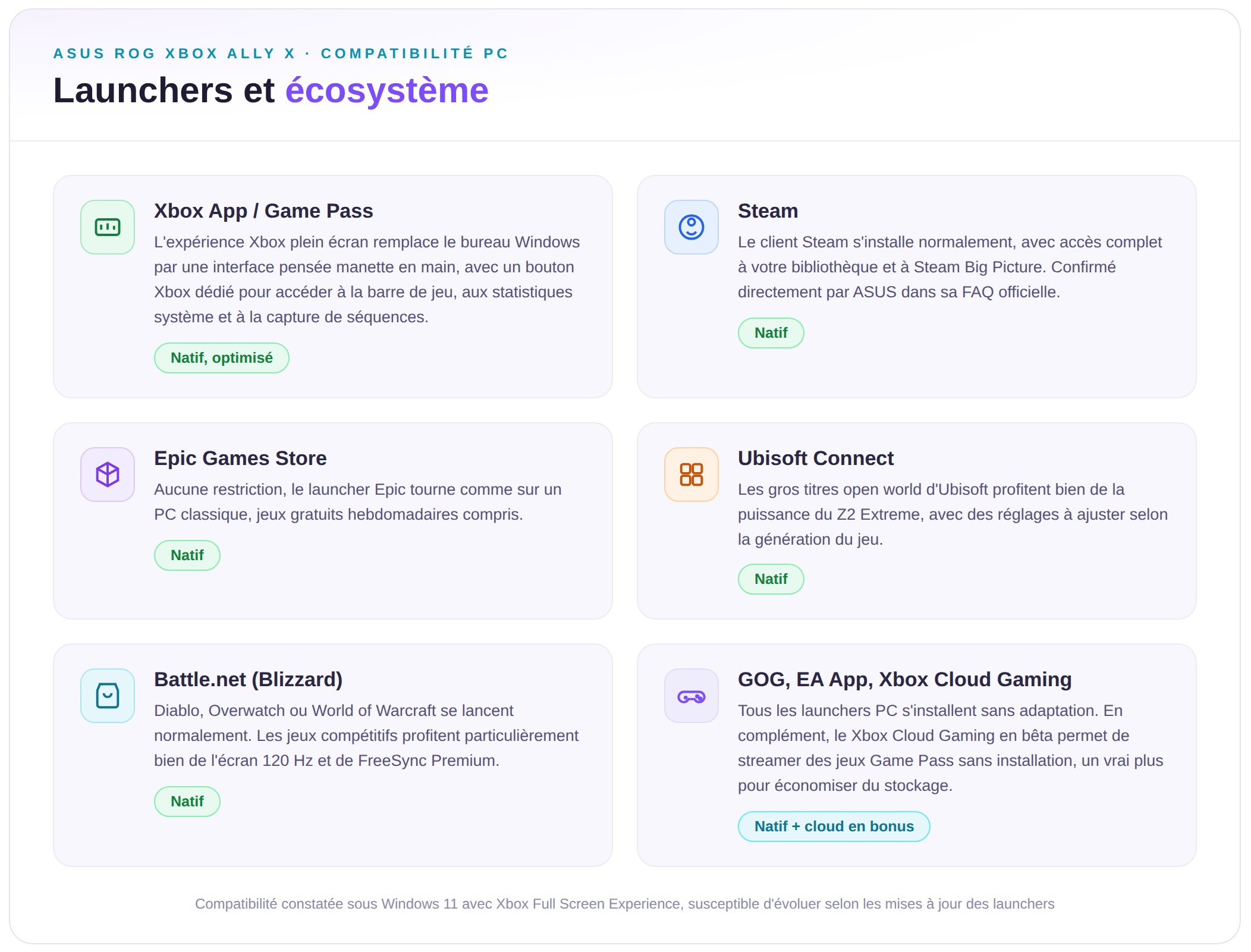The width and height of the screenshot is (1251, 952).
Task: Click the green Xbox App card icon
Action: click(x=108, y=227)
